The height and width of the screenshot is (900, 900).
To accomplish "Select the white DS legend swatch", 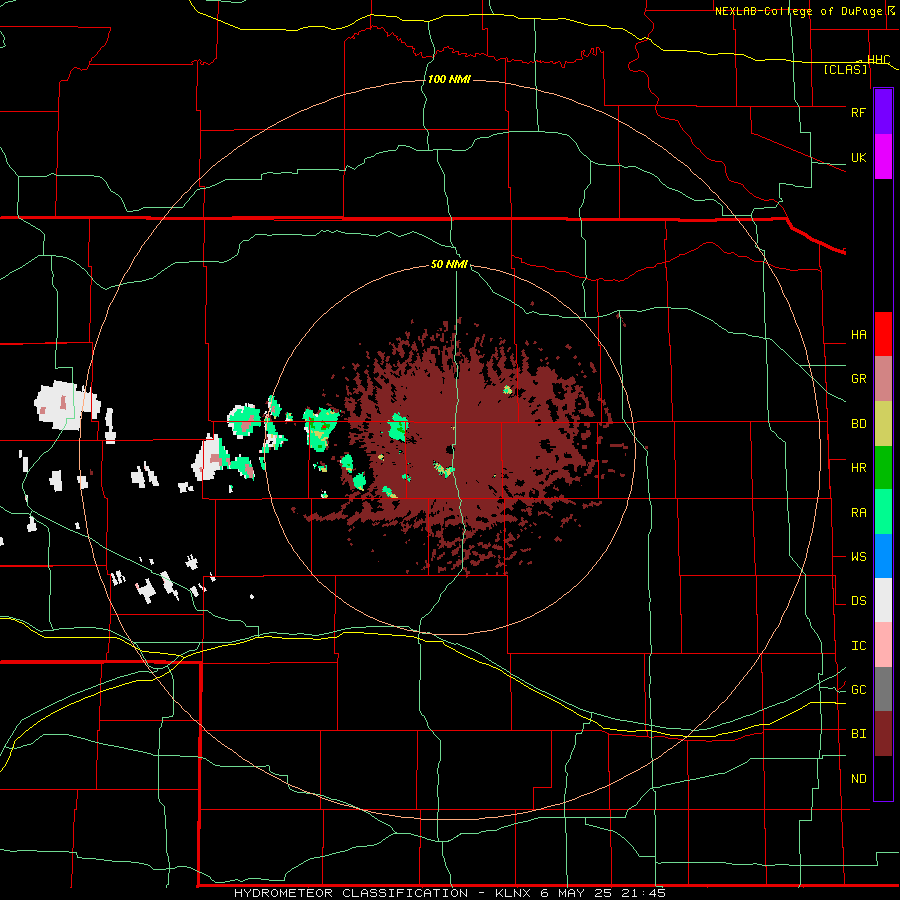I will pyautogui.click(x=883, y=600).
